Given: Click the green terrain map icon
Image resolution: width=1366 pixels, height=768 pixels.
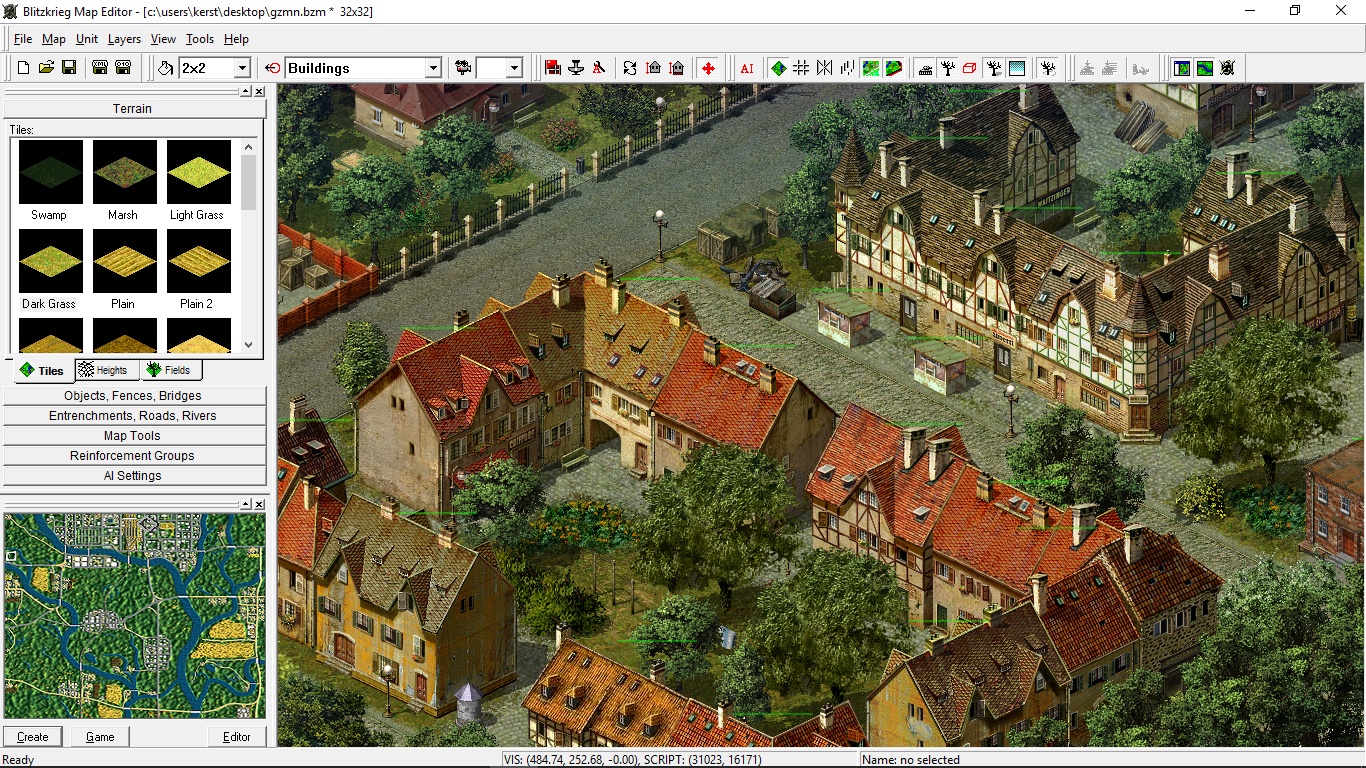Looking at the screenshot, I should click(871, 68).
